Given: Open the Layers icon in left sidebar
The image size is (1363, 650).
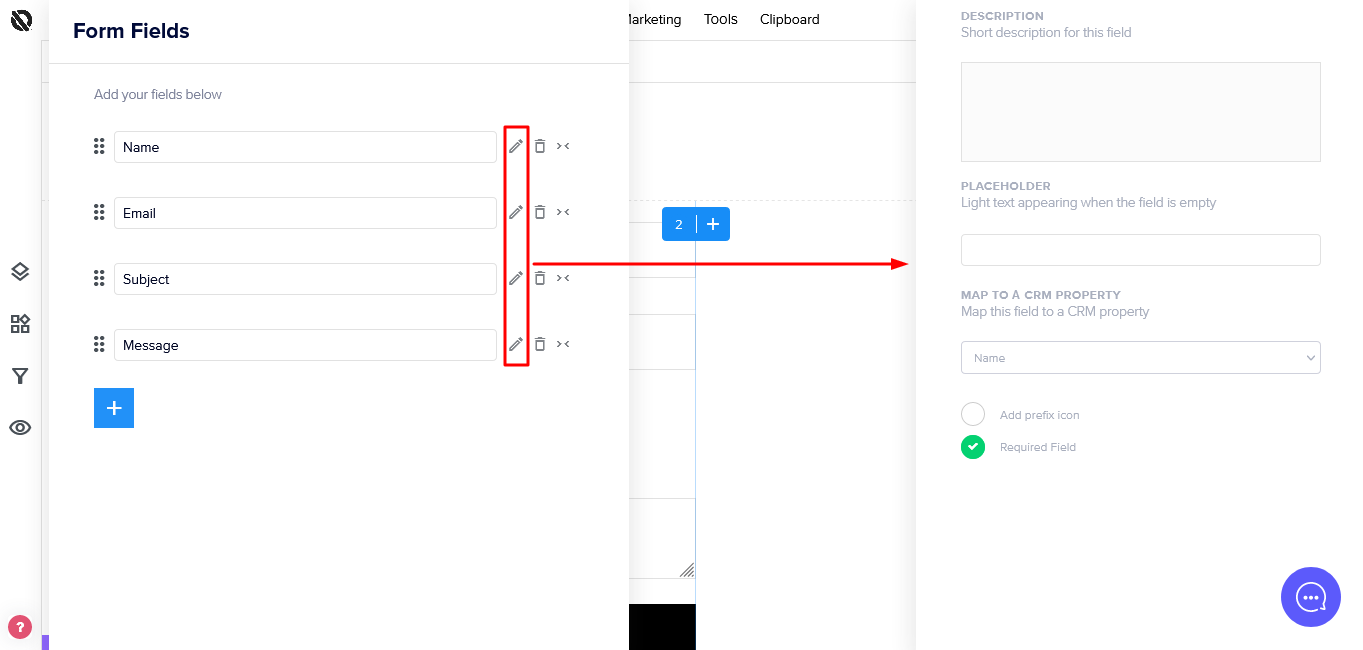Looking at the screenshot, I should coord(20,272).
